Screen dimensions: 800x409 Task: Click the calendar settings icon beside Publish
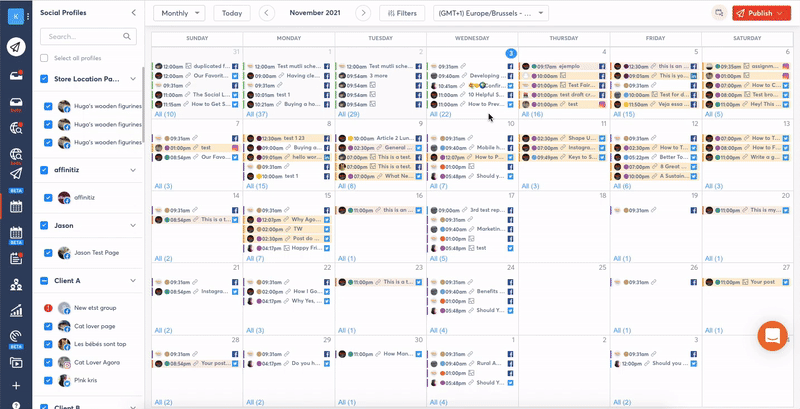719,13
